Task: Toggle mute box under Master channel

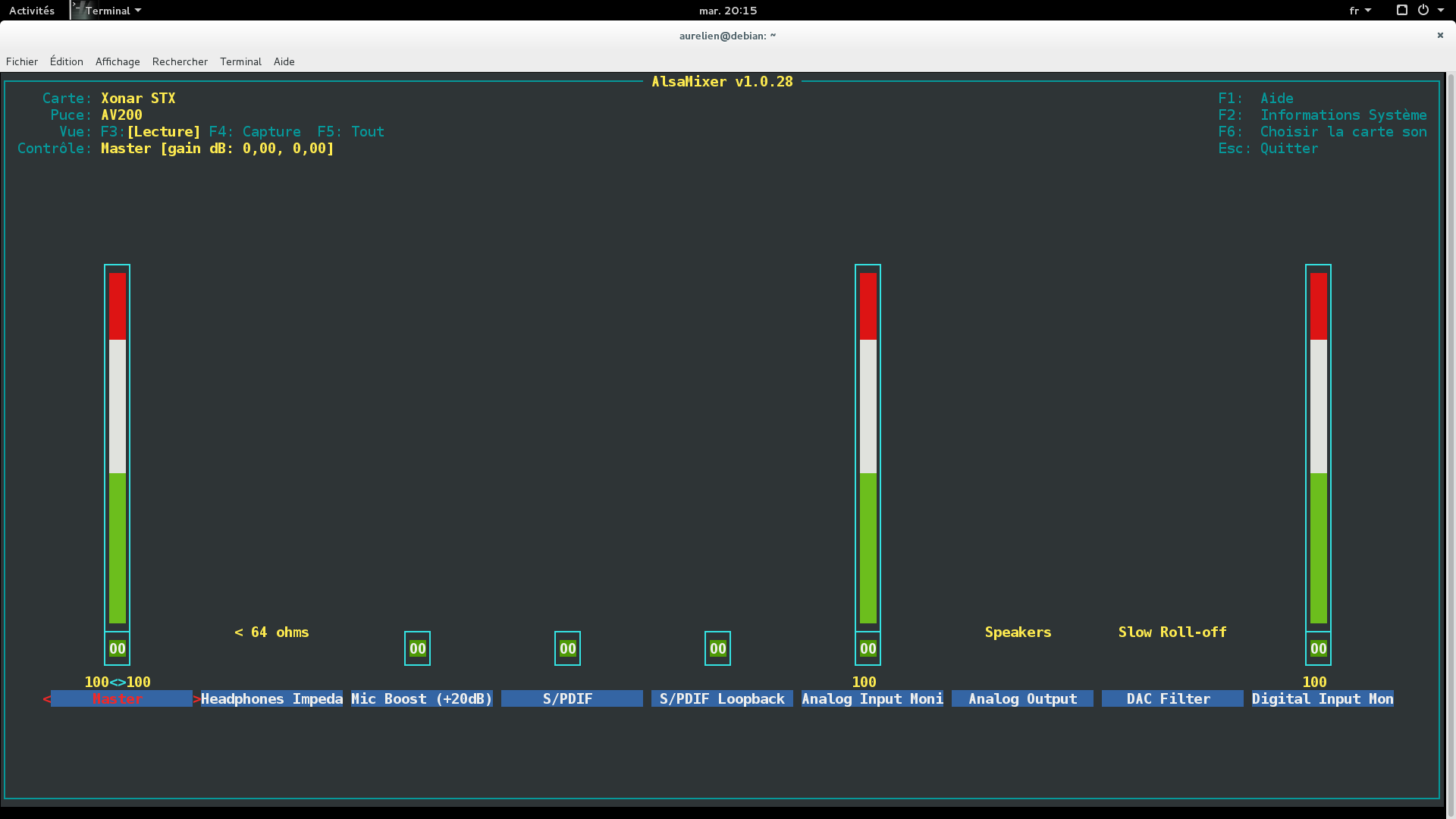Action: pos(117,648)
